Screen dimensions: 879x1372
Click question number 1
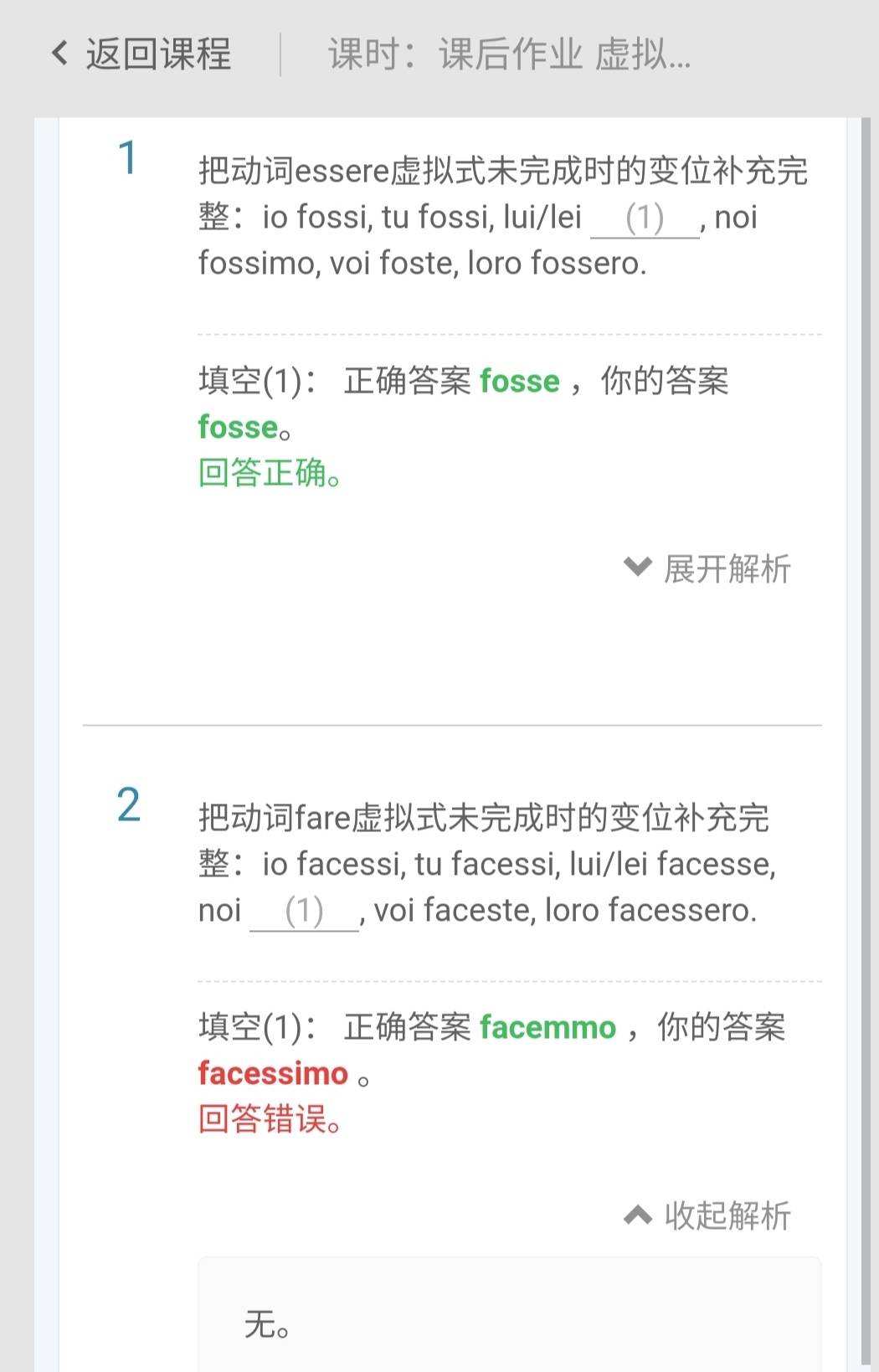pos(127,158)
